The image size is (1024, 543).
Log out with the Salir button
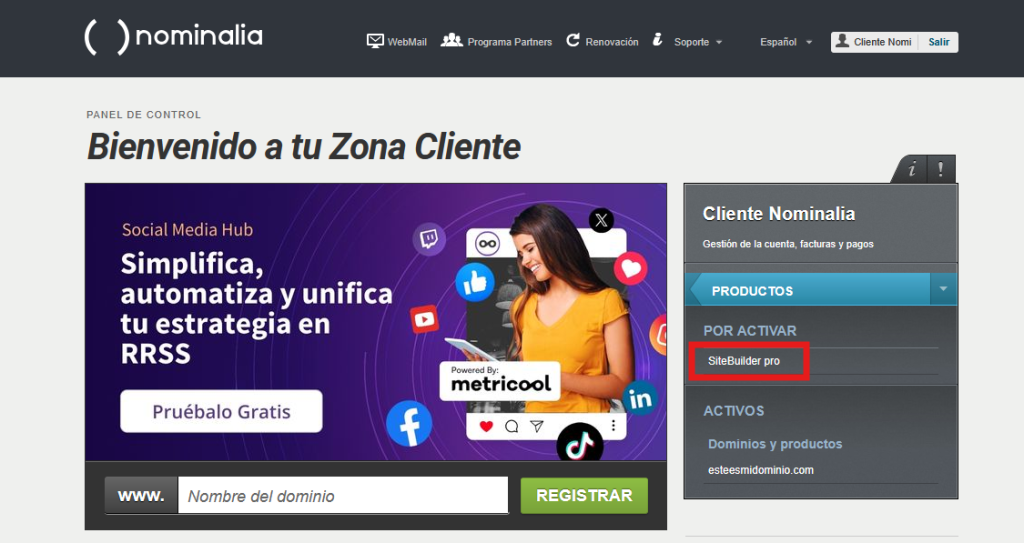(938, 42)
